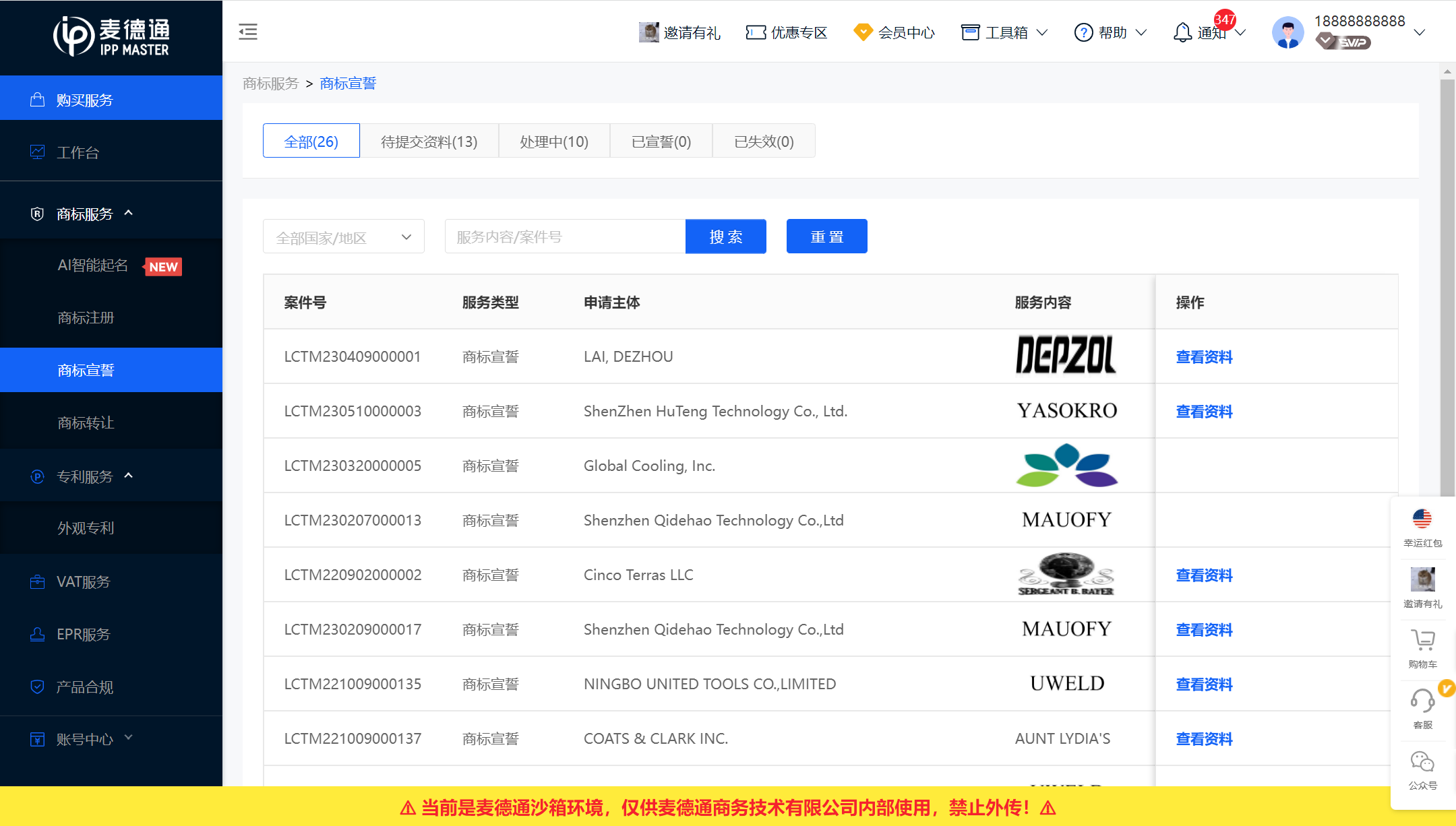
Task: Expand the 工具箱 dropdown arrow
Action: point(1042,32)
